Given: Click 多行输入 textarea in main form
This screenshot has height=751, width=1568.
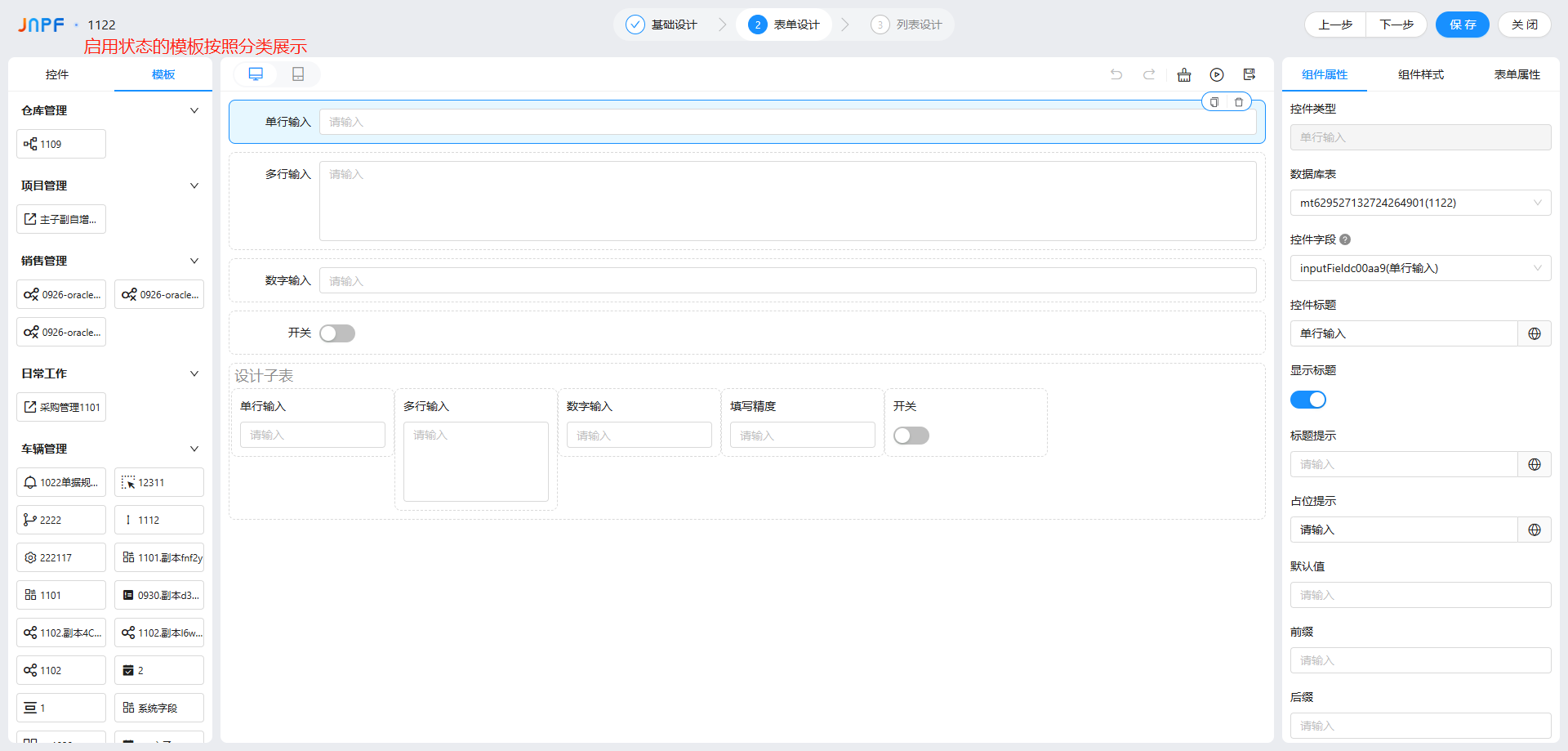Looking at the screenshot, I should 788,201.
